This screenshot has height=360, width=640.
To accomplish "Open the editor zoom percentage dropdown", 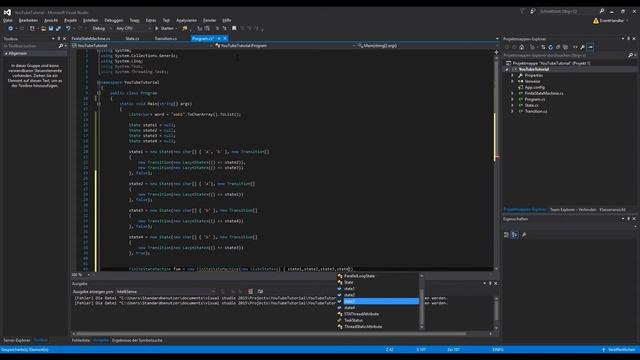I will tap(89, 275).
